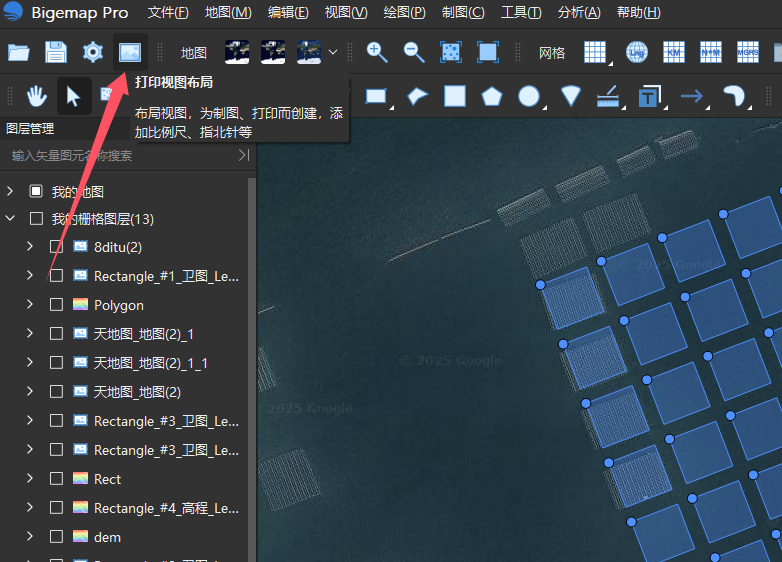Image resolution: width=782 pixels, height=562 pixels.
Task: Open the folder icon in toolbar
Action: click(18, 52)
